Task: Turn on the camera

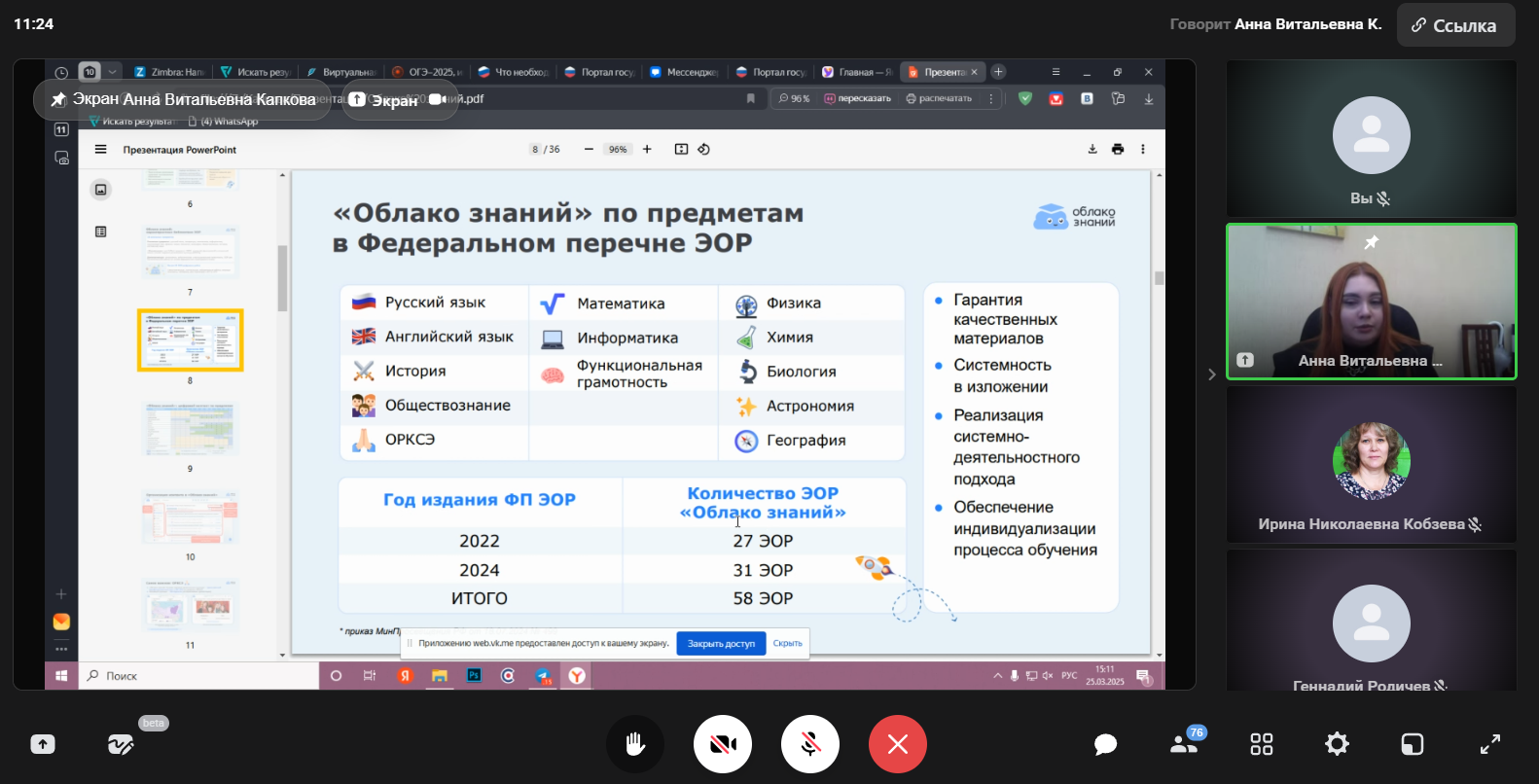Action: pos(723,744)
